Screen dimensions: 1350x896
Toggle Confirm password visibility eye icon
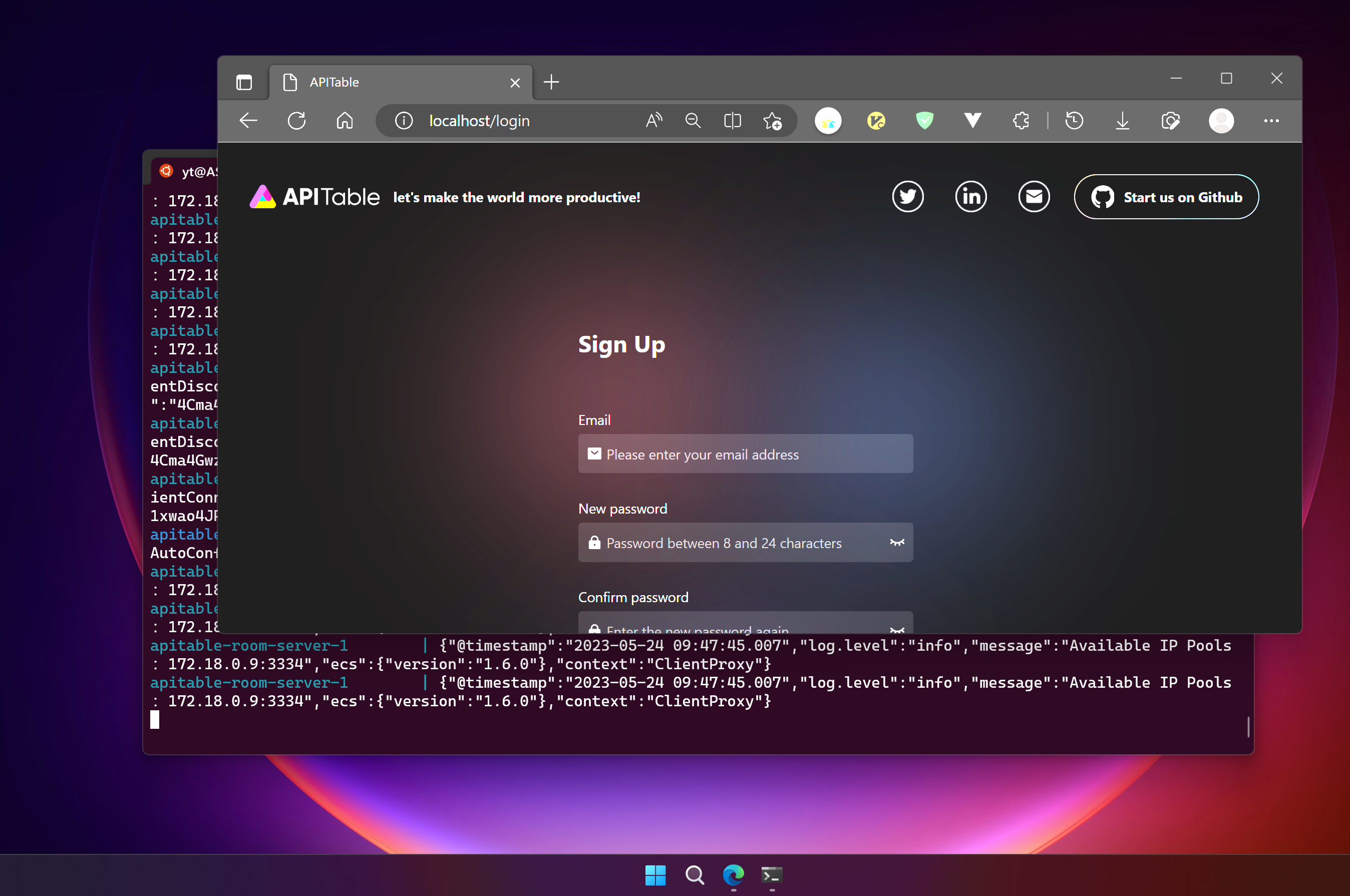(x=897, y=629)
